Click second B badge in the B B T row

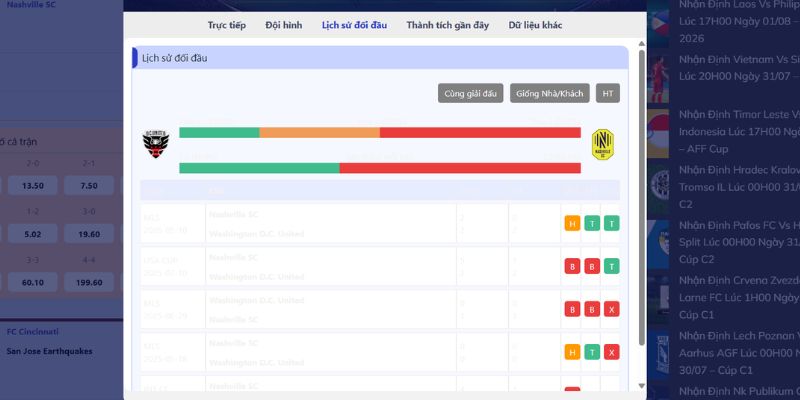(592, 266)
